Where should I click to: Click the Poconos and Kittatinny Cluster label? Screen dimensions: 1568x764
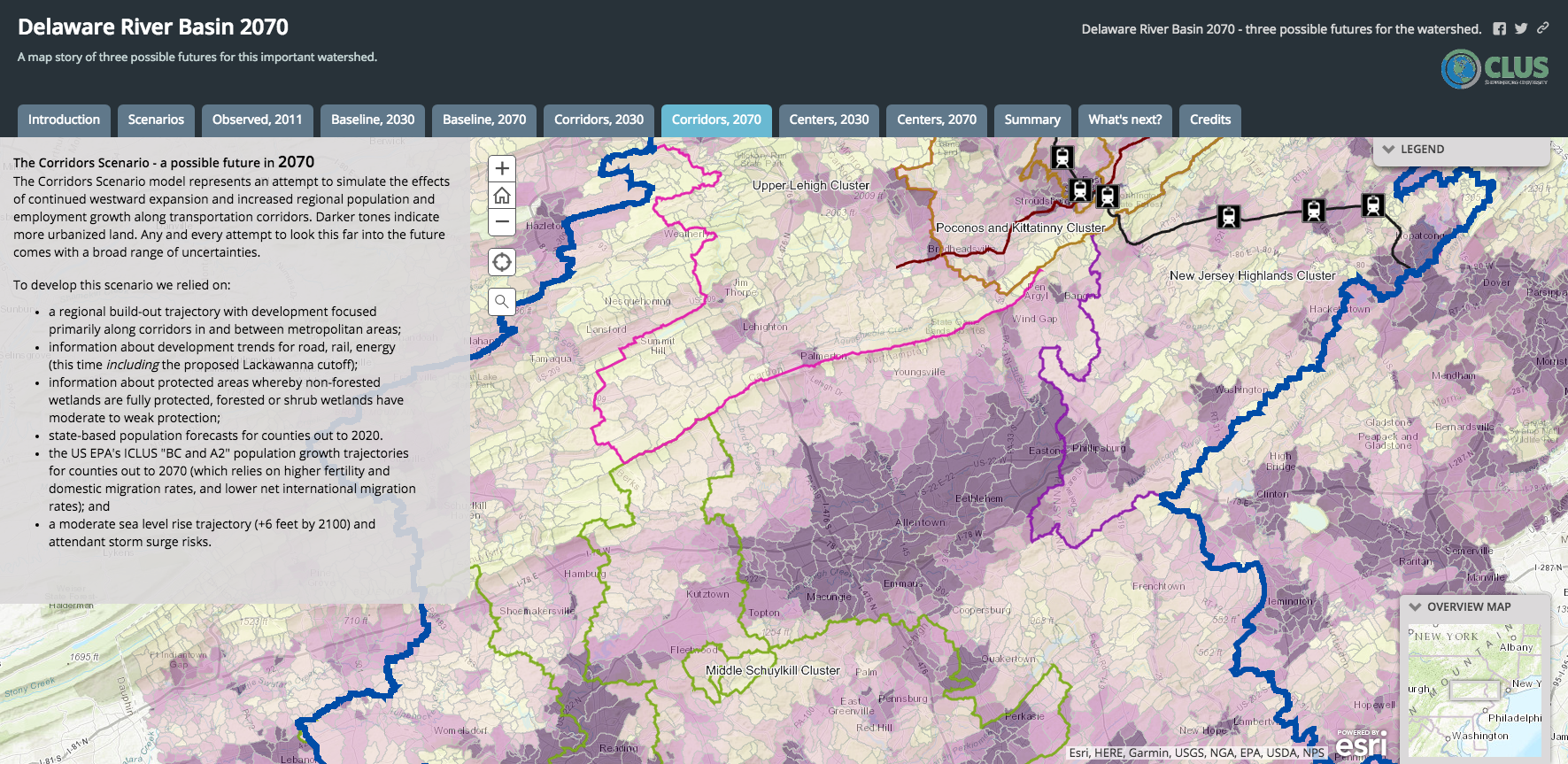point(1021,228)
